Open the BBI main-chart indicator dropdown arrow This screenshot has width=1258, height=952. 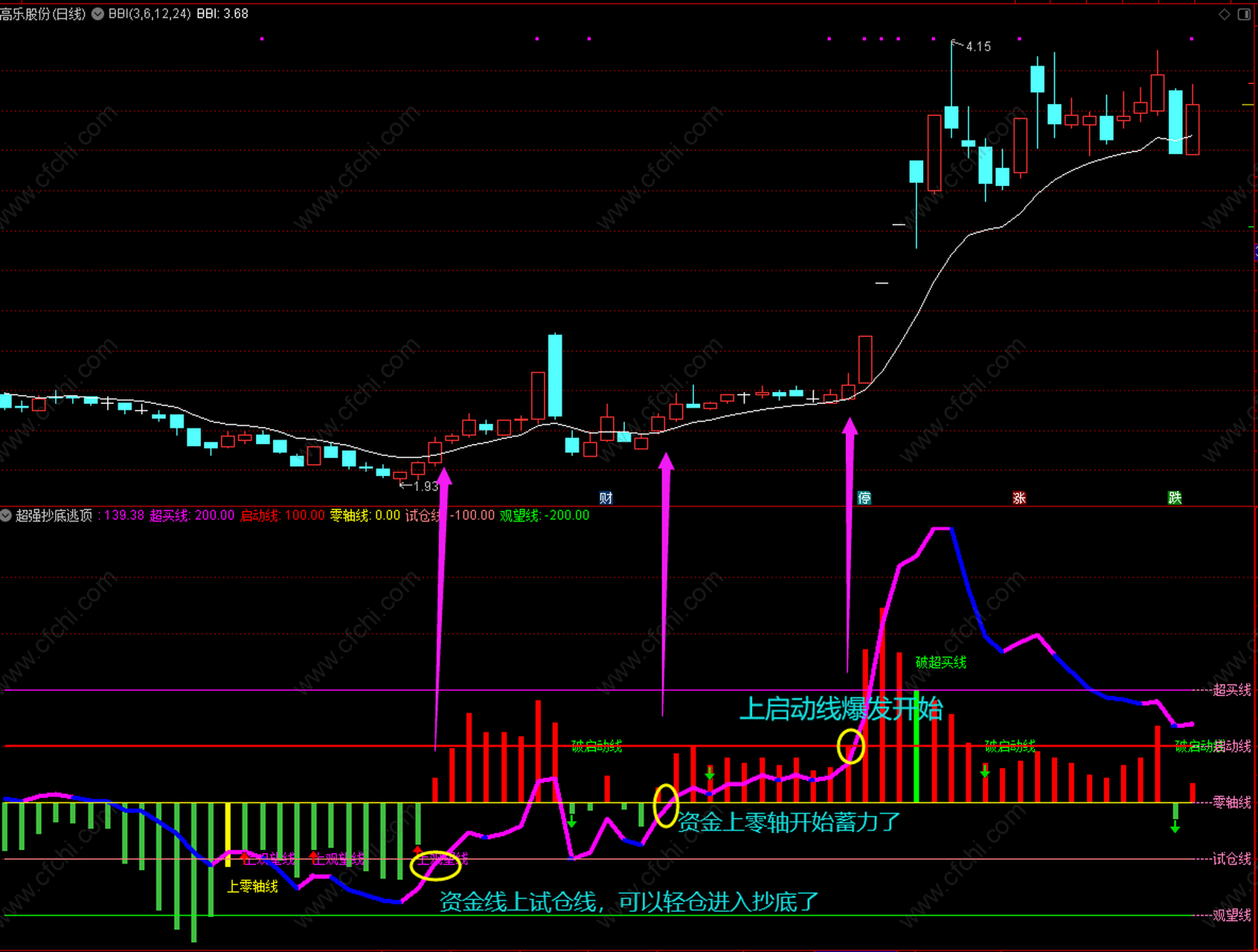click(x=97, y=14)
